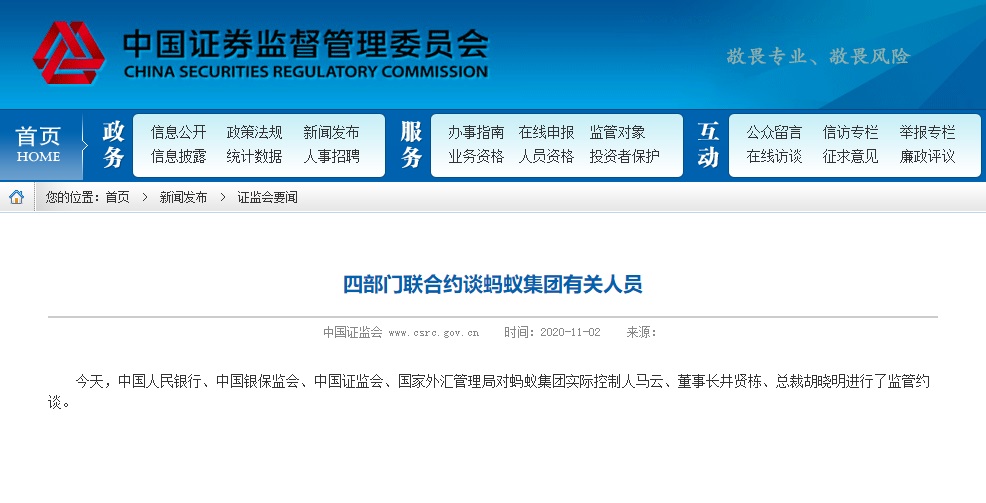The width and height of the screenshot is (986, 503).
Task: Open 举报专栏 menu item
Action: pos(928,132)
